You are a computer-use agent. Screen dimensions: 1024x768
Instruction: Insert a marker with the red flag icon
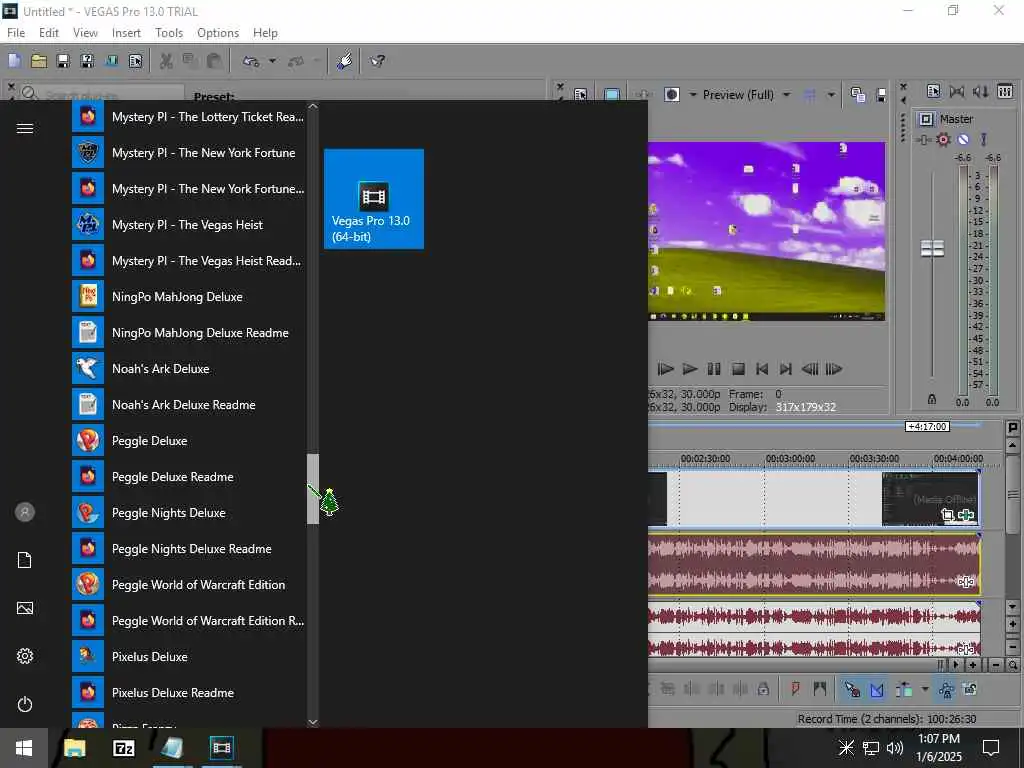[795, 689]
